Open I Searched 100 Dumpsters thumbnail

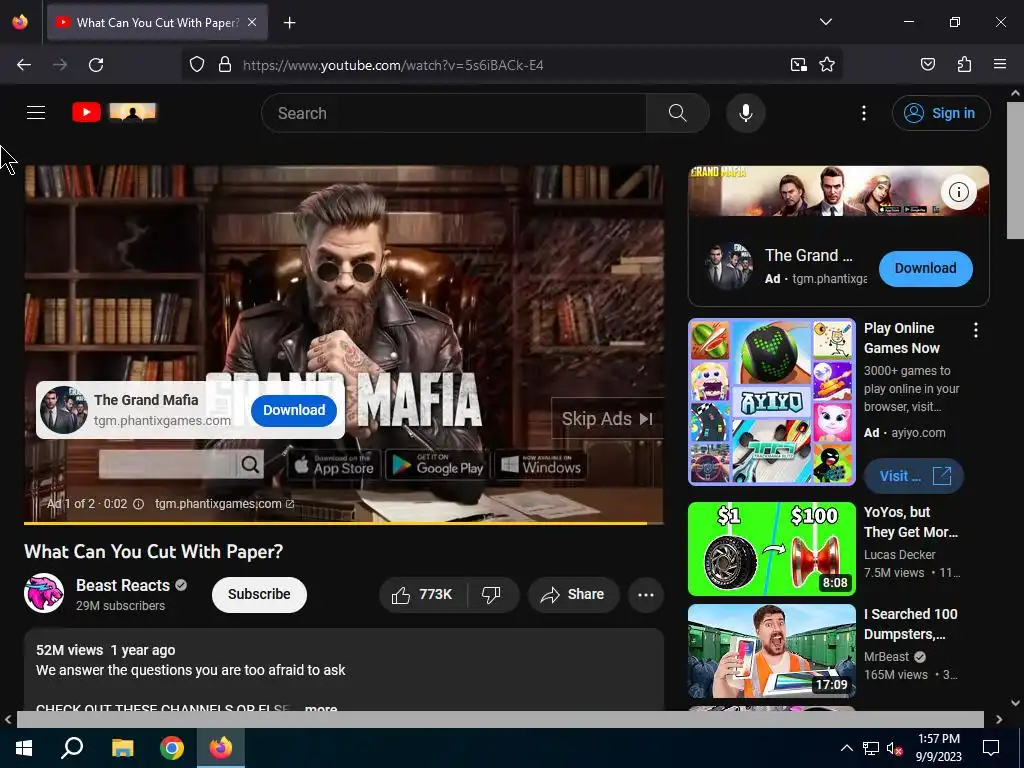click(771, 651)
